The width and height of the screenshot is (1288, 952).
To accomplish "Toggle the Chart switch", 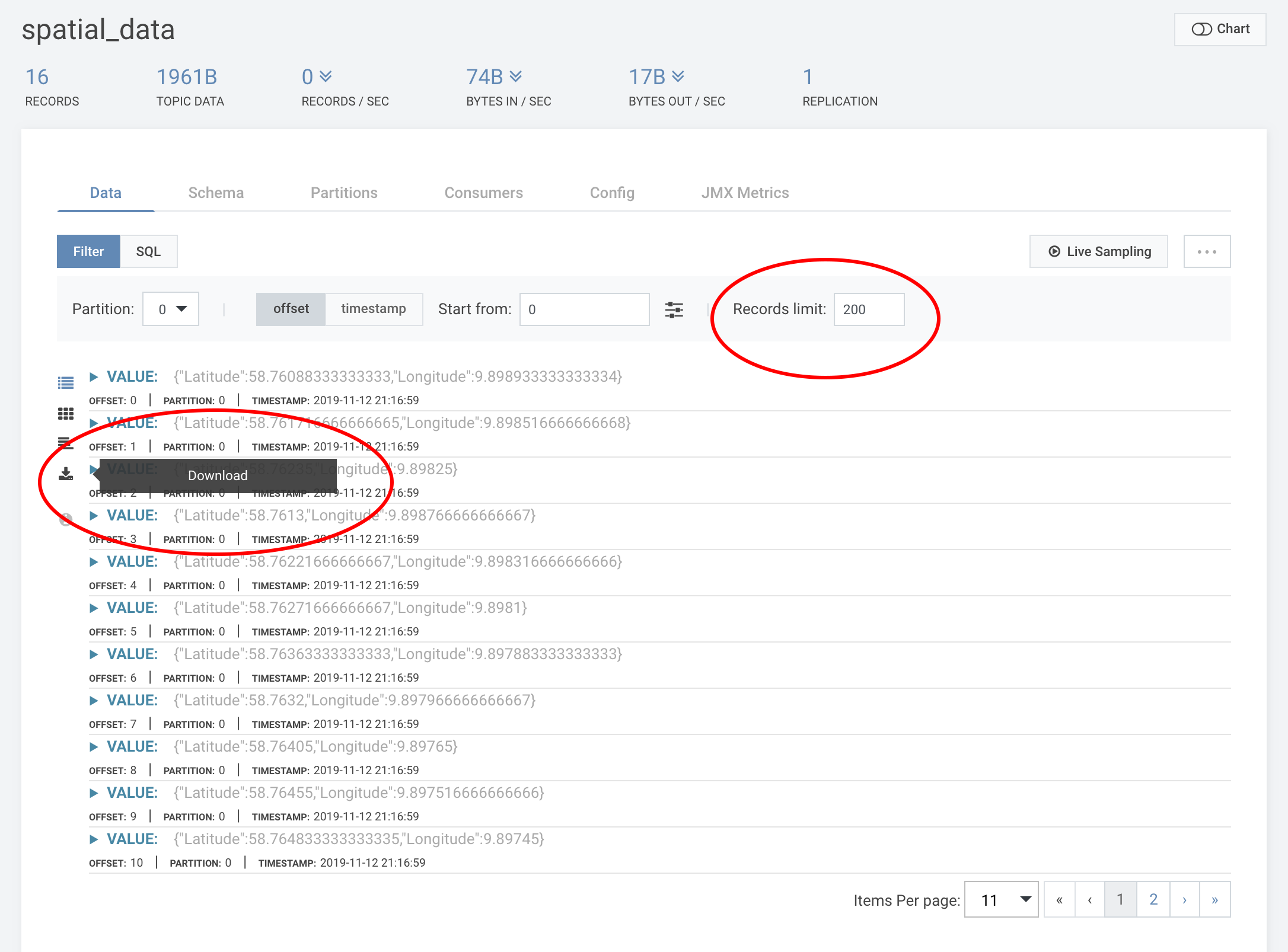I will (x=1220, y=29).
